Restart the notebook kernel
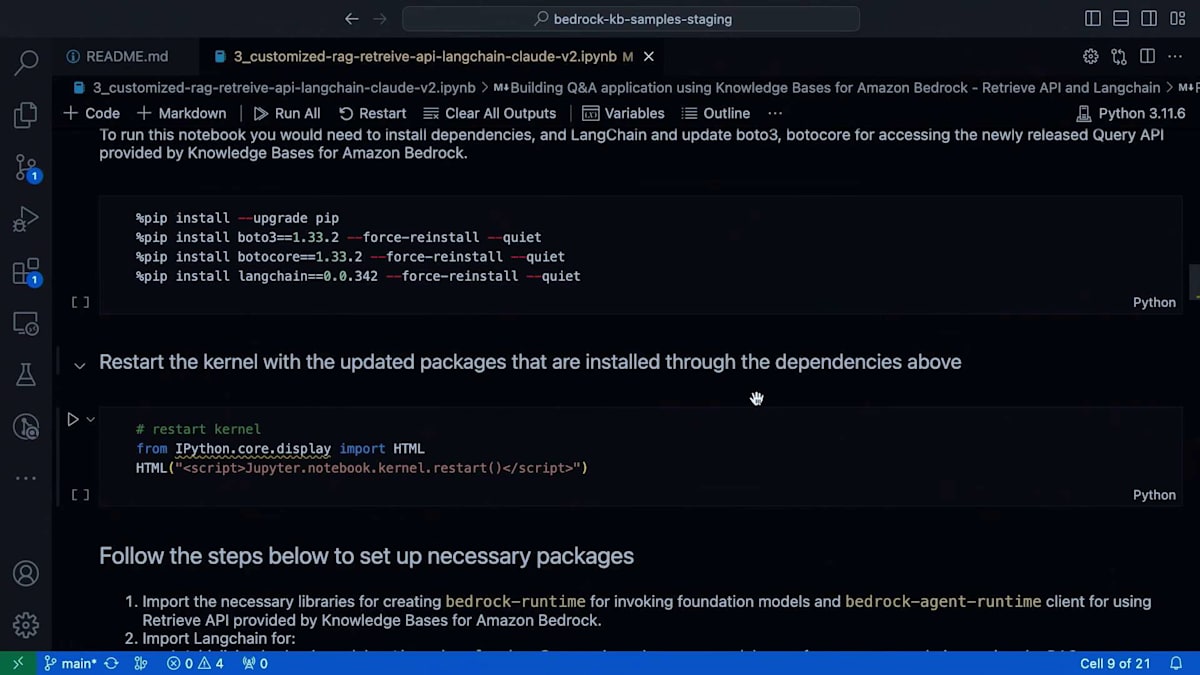 click(x=372, y=113)
